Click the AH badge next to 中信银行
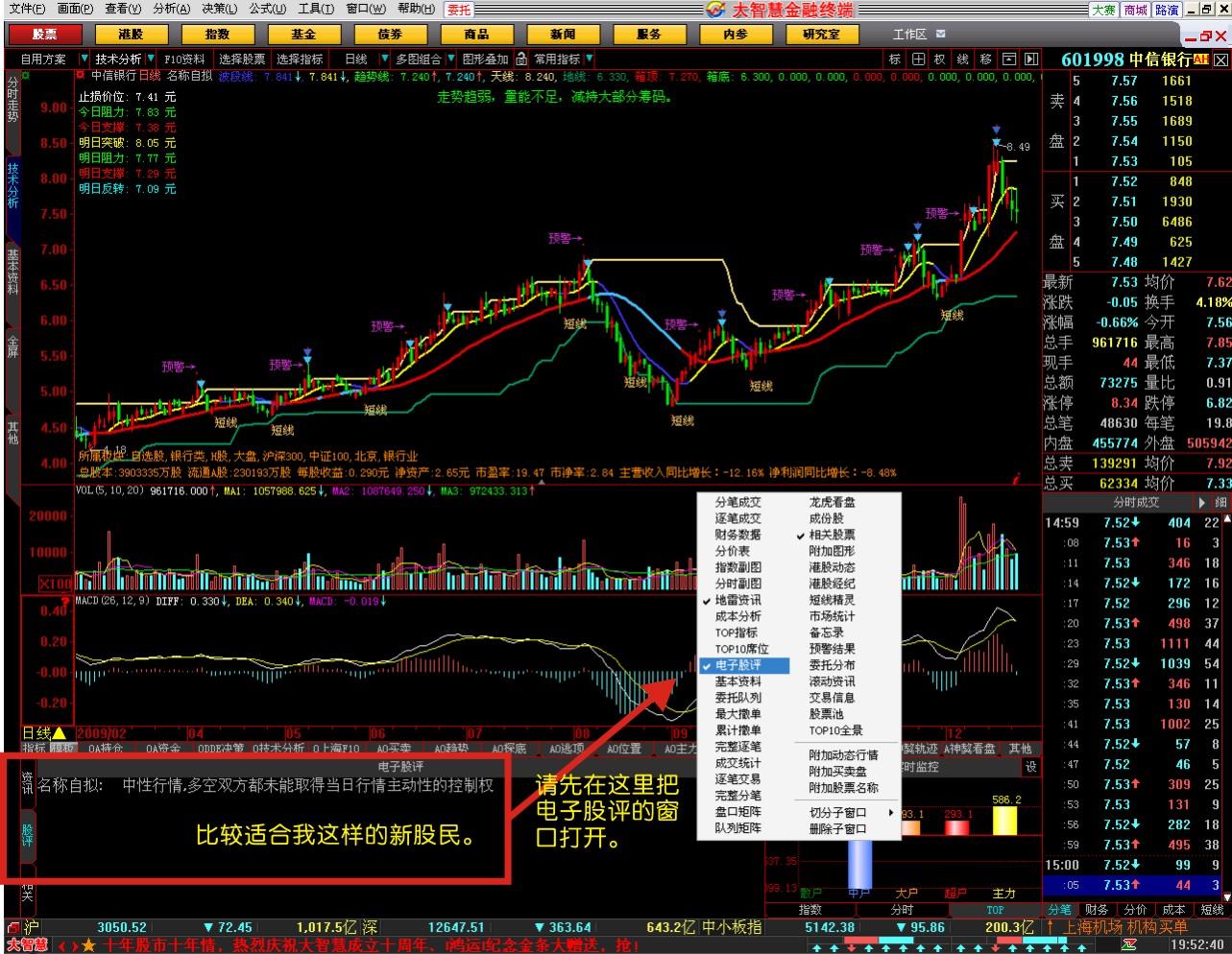This screenshot has width=1232, height=954. [1201, 60]
